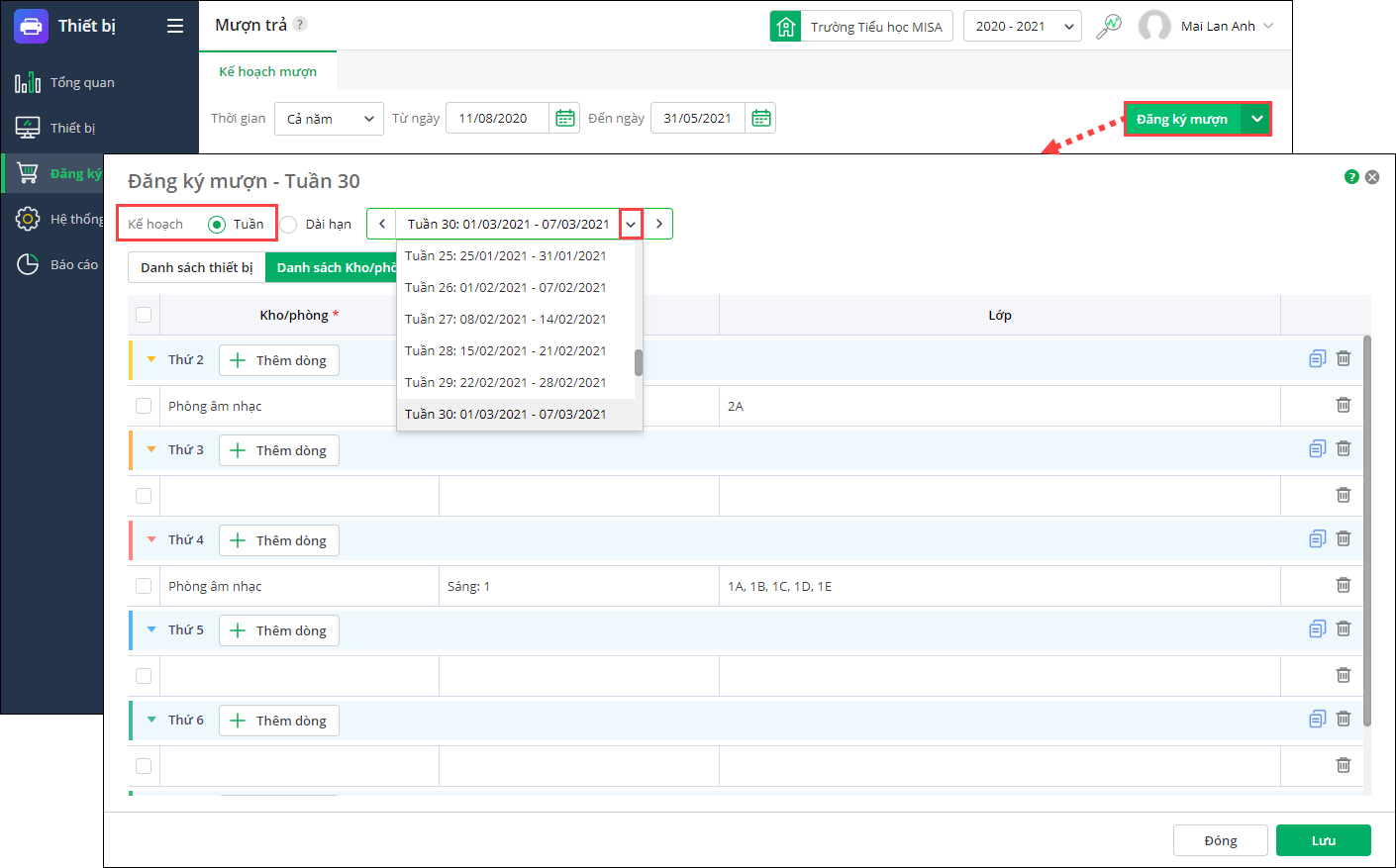Click Thêm dòng for Thứ 5

279,630
